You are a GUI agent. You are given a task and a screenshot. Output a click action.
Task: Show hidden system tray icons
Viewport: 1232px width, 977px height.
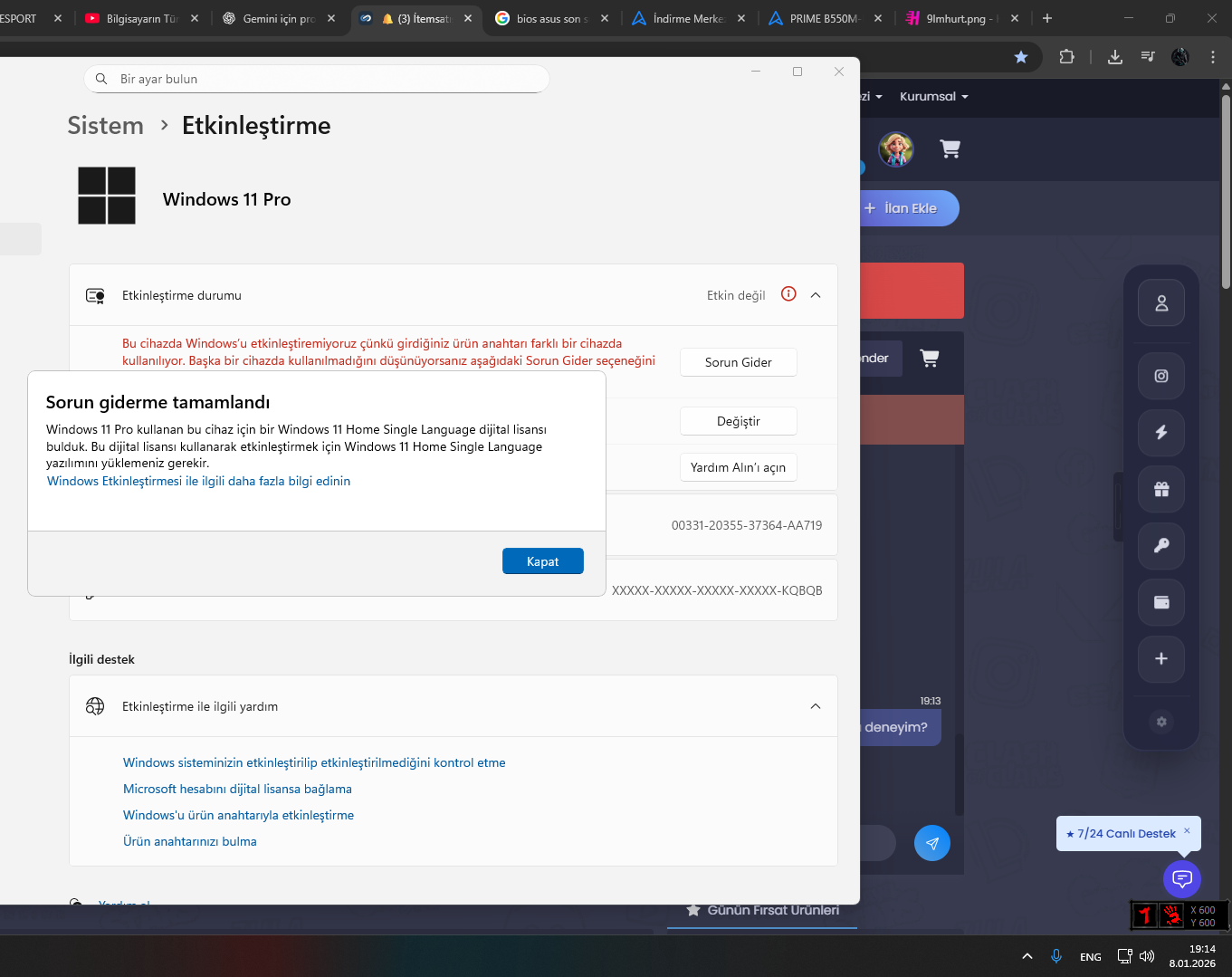point(1027,956)
